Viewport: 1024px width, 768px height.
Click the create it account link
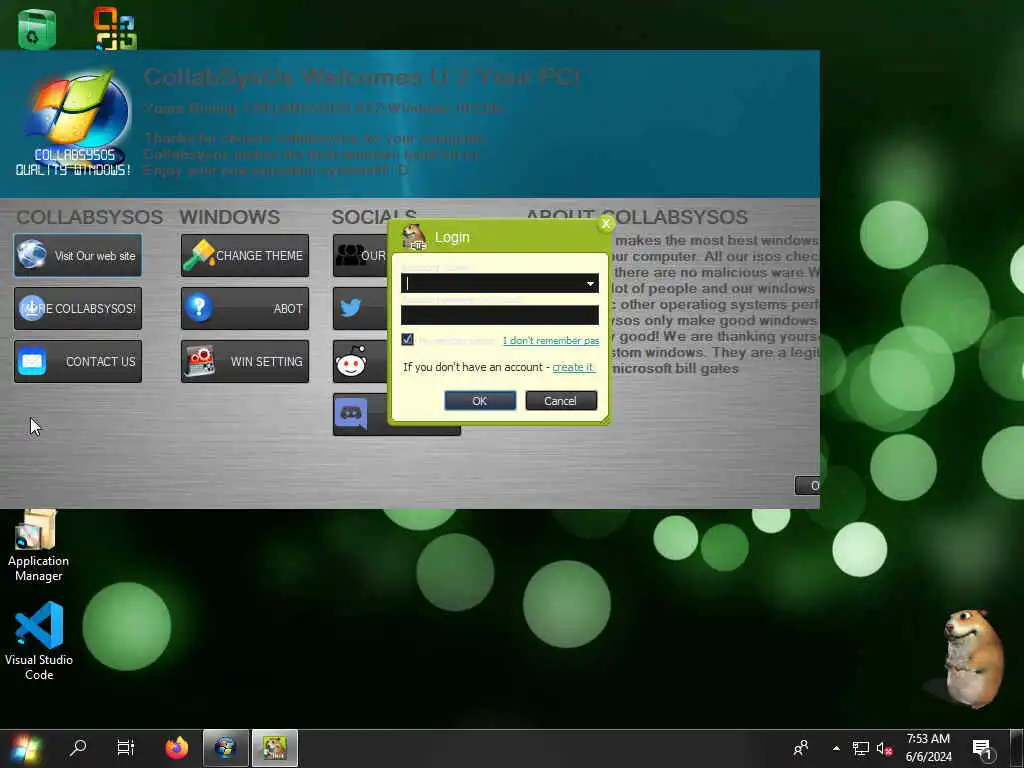tap(573, 367)
